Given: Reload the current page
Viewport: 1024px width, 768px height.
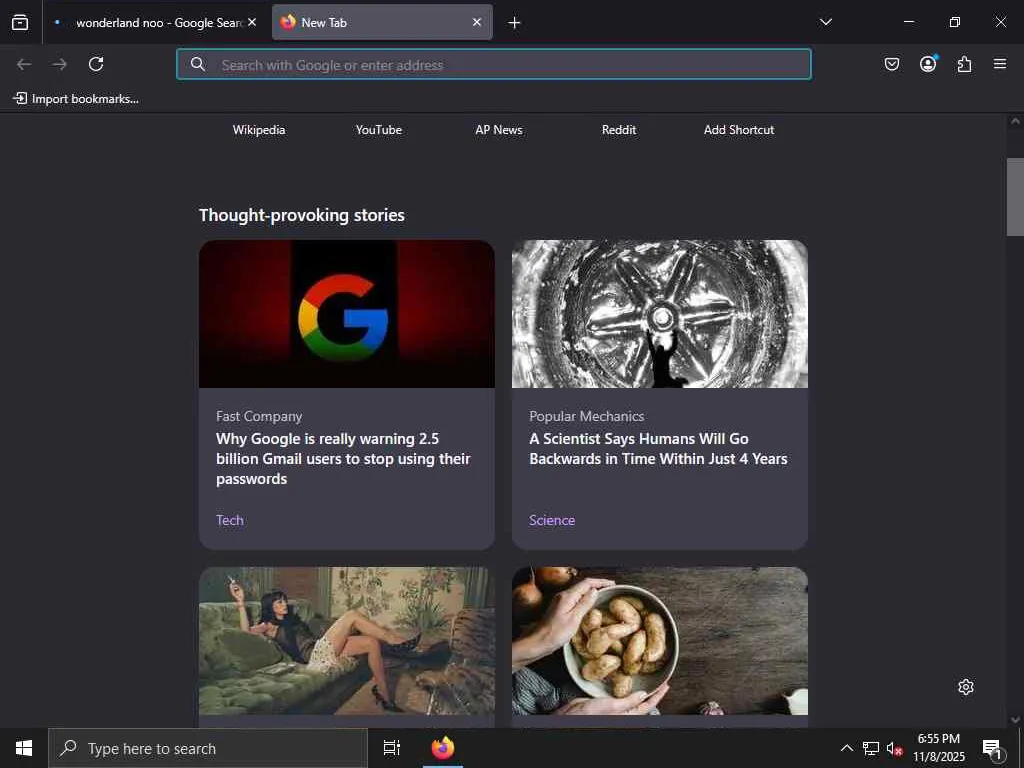Looking at the screenshot, I should [96, 64].
